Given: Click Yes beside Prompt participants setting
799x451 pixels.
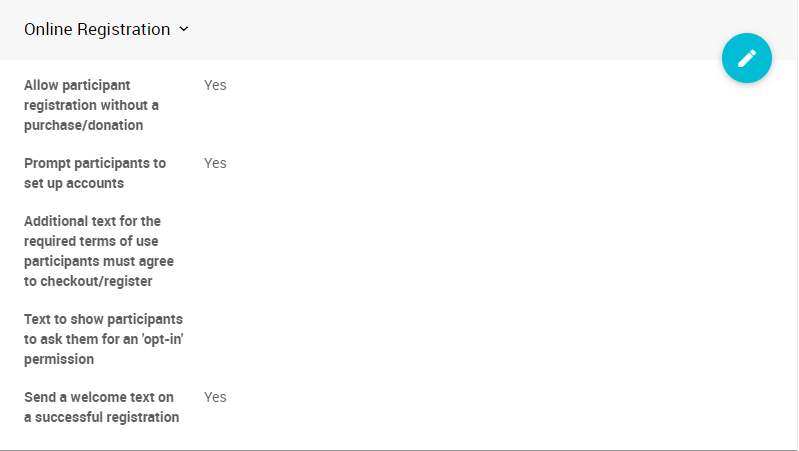Looking at the screenshot, I should [x=215, y=163].
